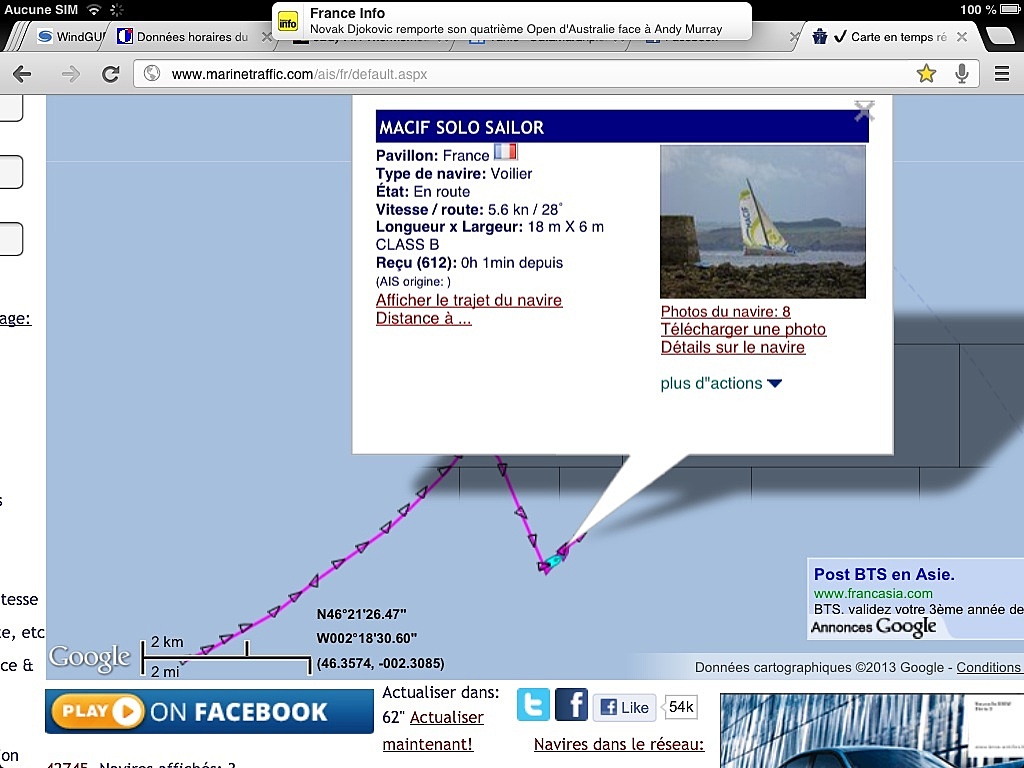Switch to the Données horaires du tab
The image size is (1024, 768).
click(x=184, y=37)
